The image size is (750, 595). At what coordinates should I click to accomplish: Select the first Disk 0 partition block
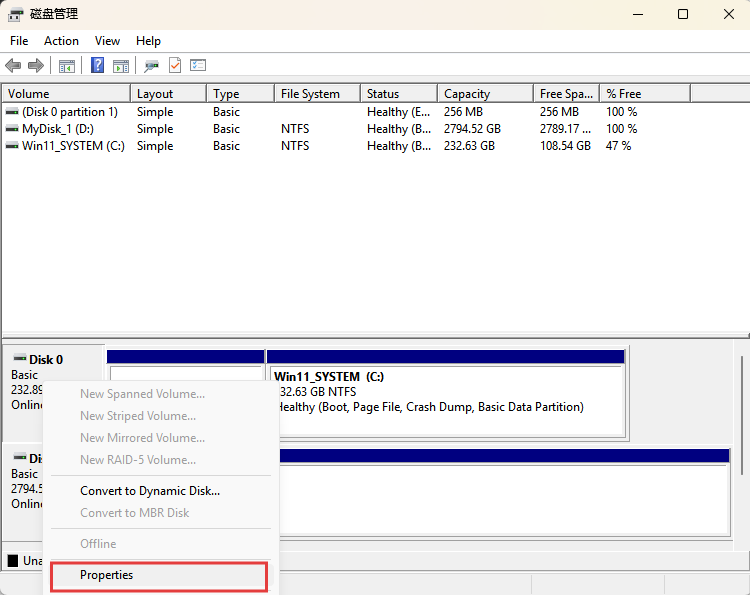tap(186, 366)
